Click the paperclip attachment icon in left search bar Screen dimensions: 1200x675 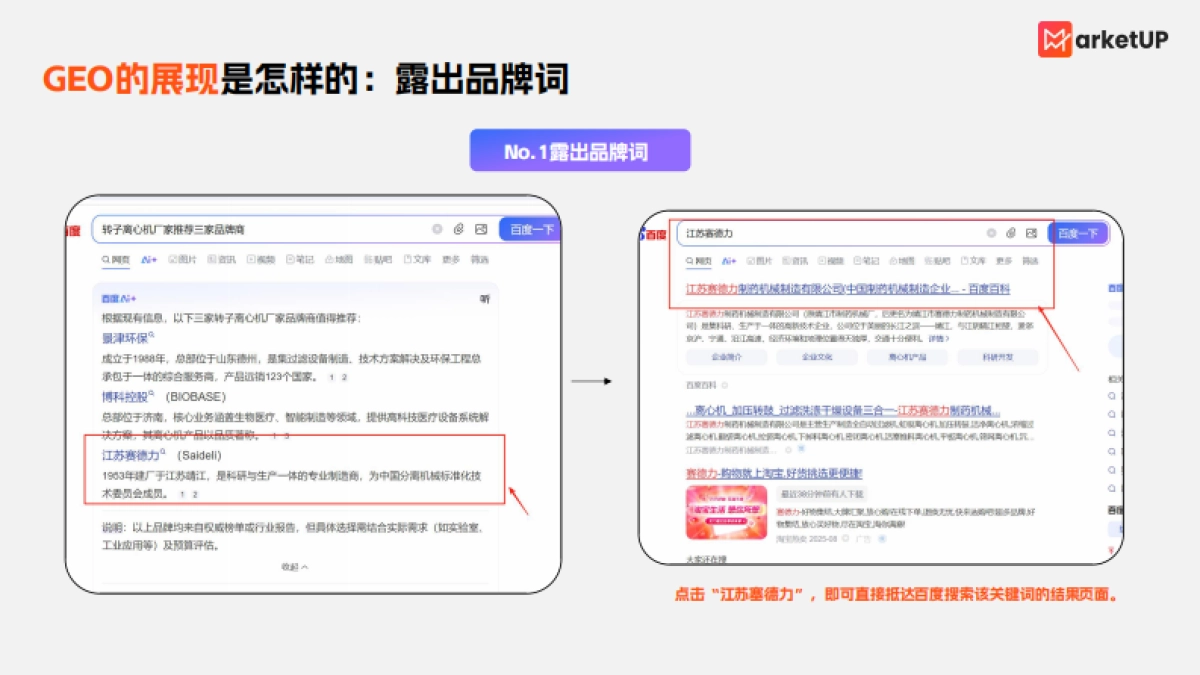coord(458,230)
